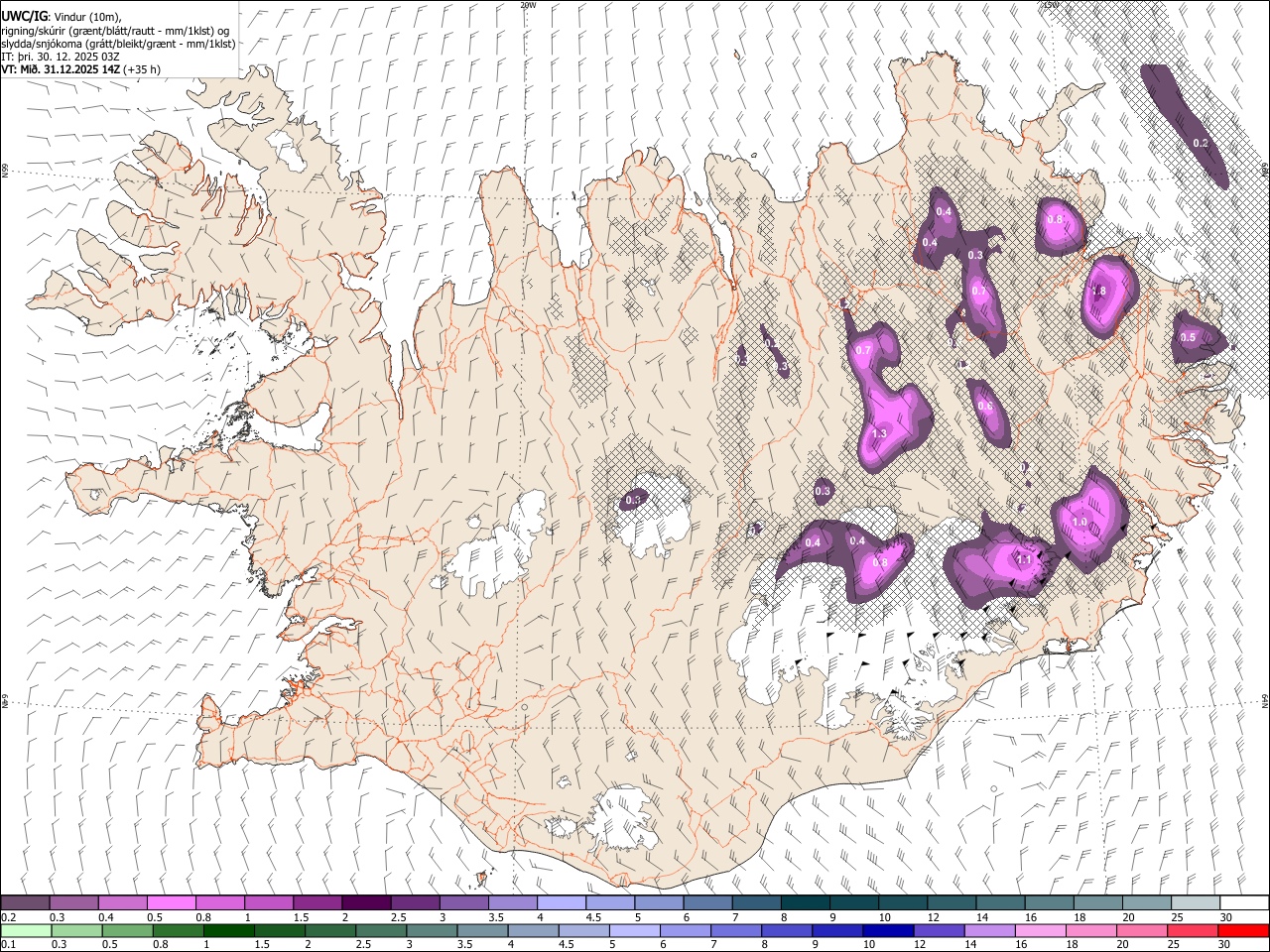Click the purple snowfall blob marked 1.8

click(x=1108, y=296)
